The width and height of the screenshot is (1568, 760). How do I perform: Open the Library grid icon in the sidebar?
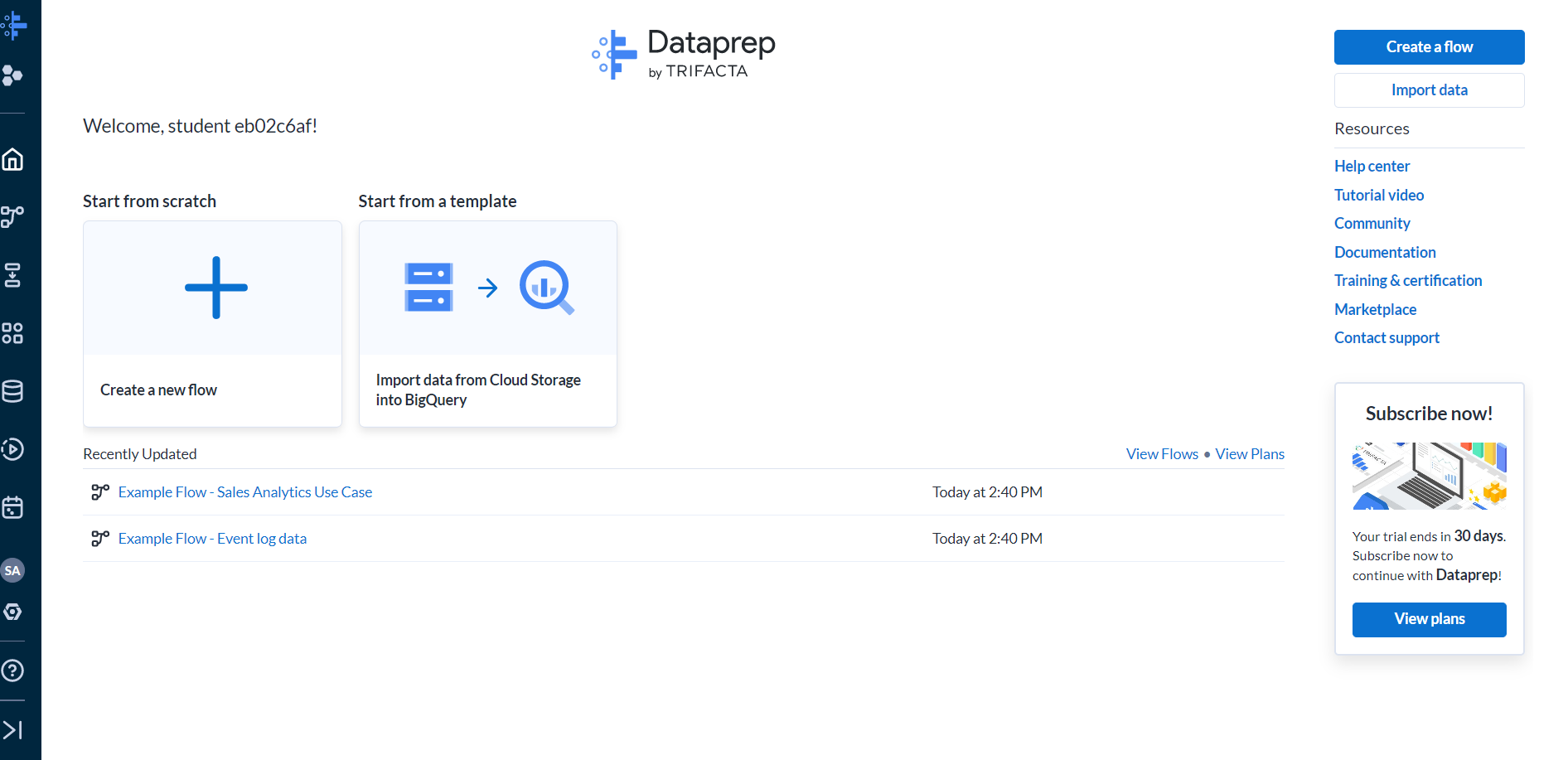coord(12,333)
